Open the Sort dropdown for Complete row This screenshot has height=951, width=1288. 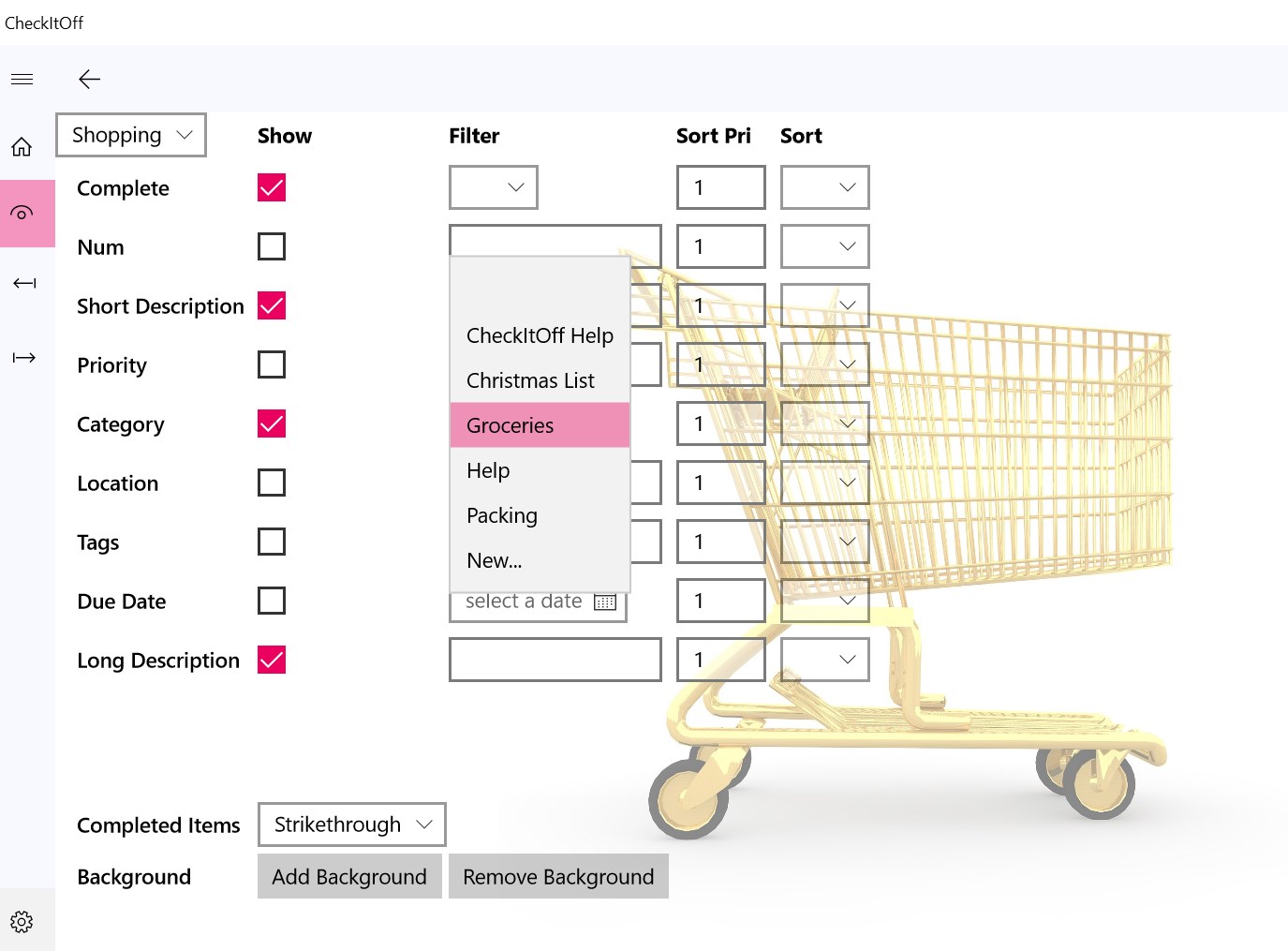click(x=824, y=187)
